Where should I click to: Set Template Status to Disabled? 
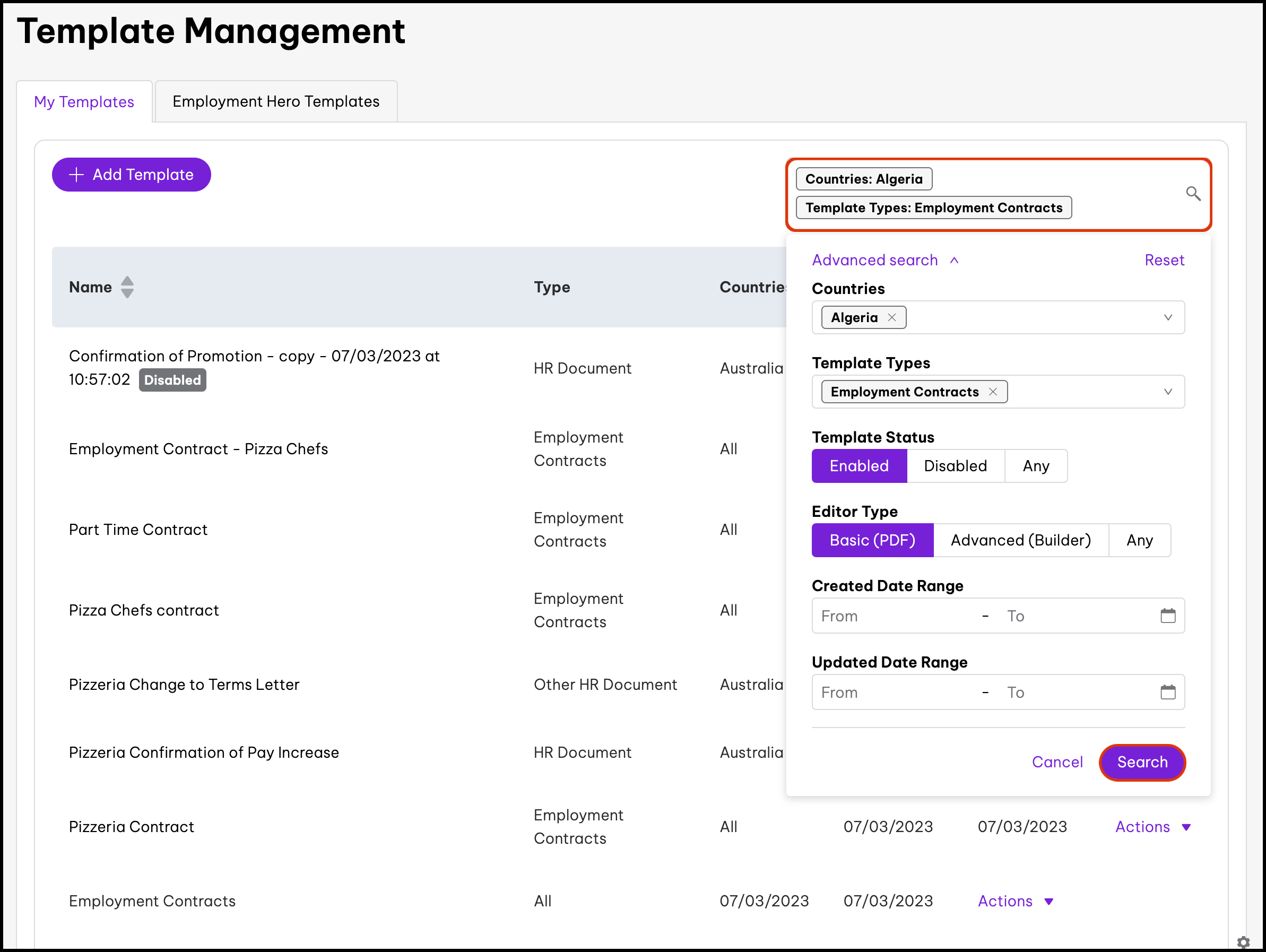(955, 466)
